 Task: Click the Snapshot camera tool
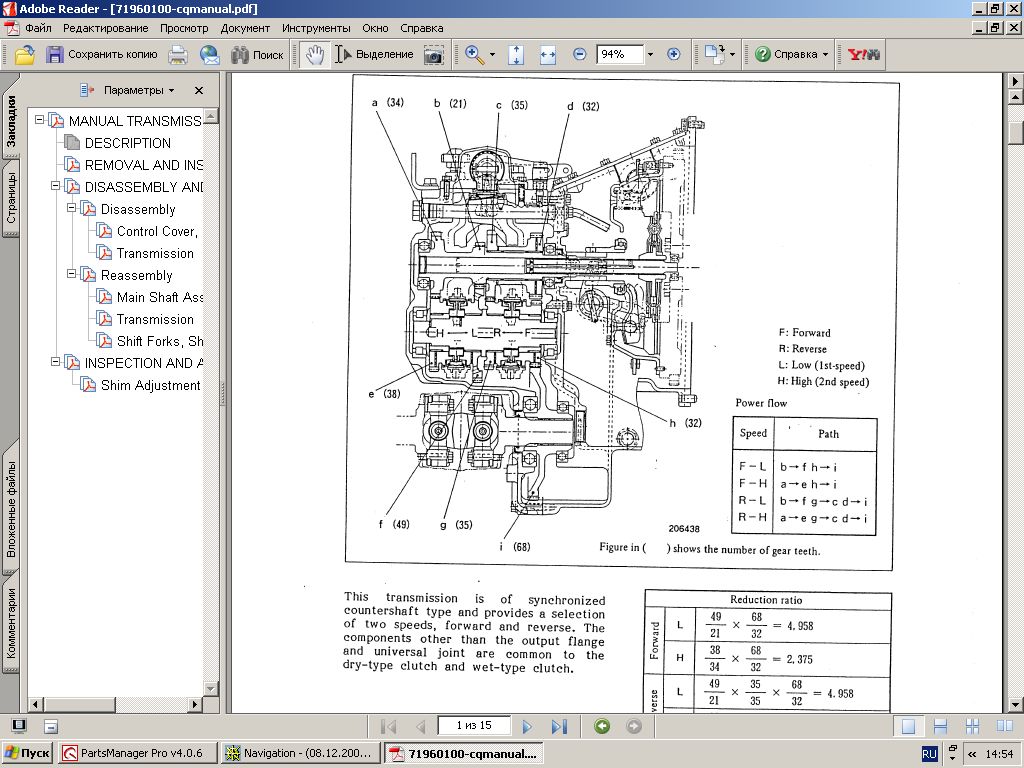click(433, 55)
